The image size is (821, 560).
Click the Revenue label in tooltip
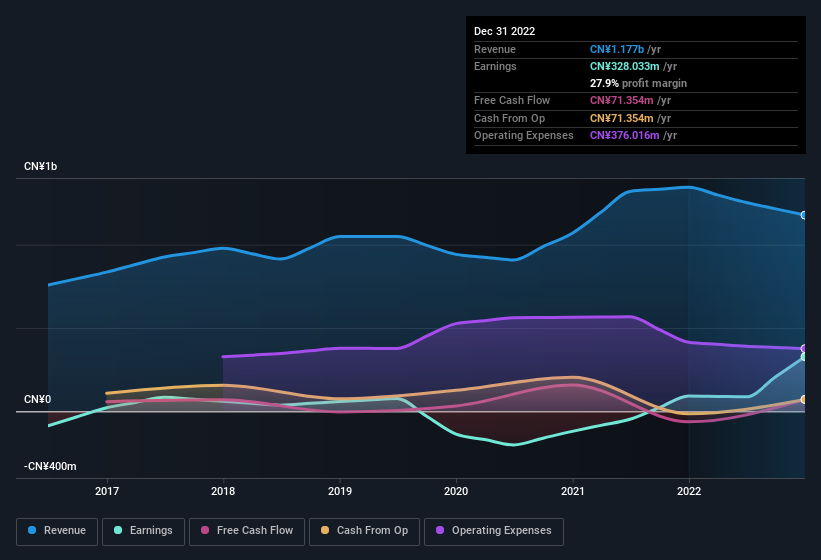[495, 49]
